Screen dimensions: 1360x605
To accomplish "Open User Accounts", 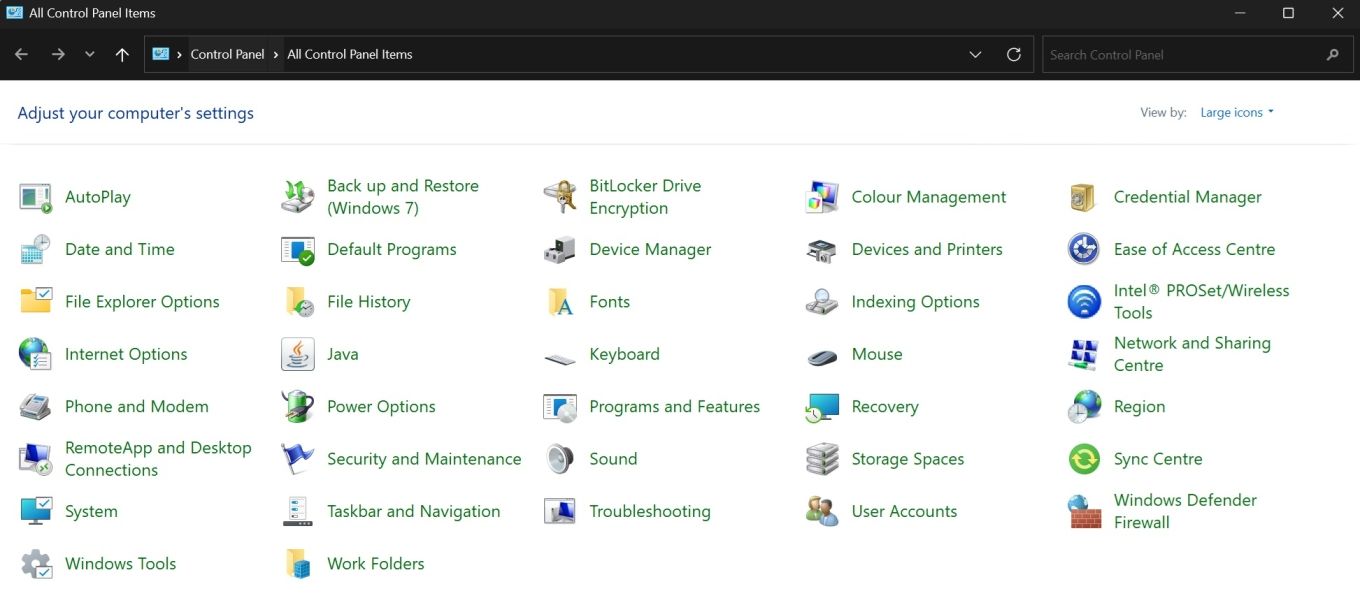I will tap(903, 511).
